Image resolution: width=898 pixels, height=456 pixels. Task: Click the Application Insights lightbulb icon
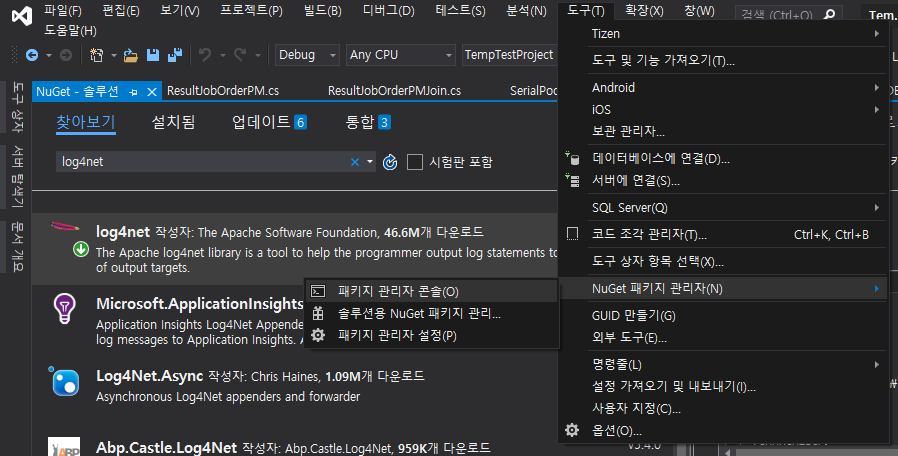(x=64, y=308)
